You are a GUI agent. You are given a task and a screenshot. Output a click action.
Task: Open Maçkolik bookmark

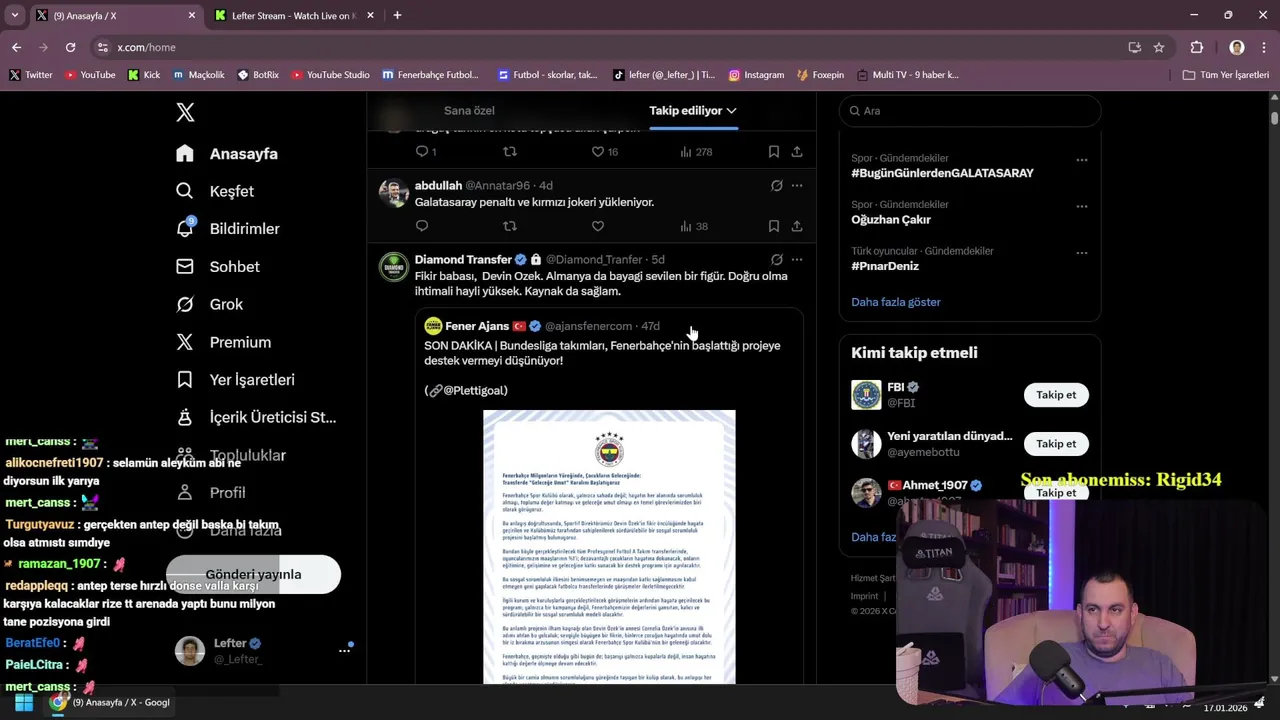(x=199, y=75)
